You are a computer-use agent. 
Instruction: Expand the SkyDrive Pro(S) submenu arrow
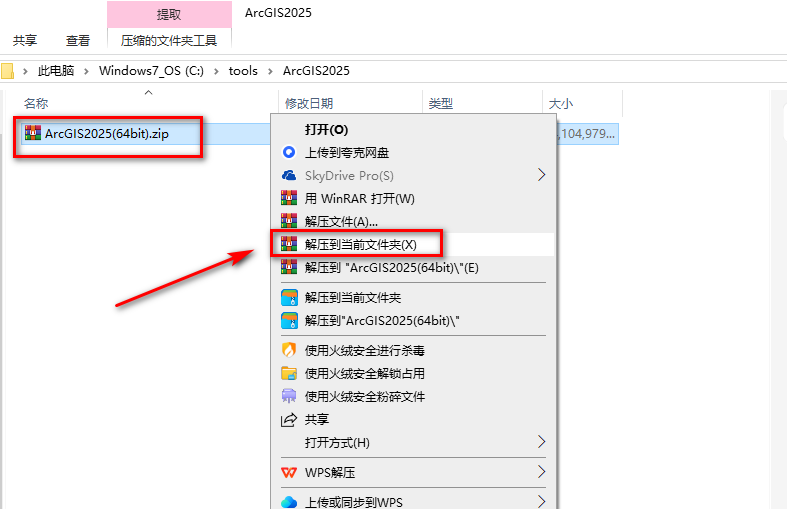[x=542, y=175]
